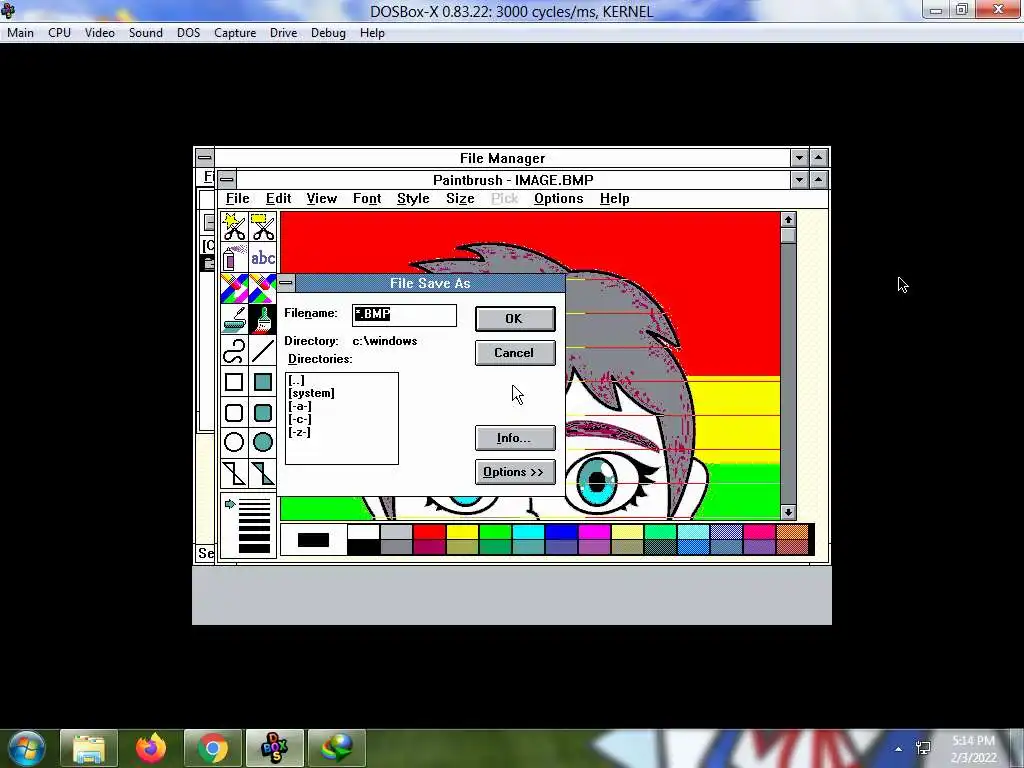This screenshot has height=768, width=1024.
Task: Click the Info... button
Action: coord(515,438)
